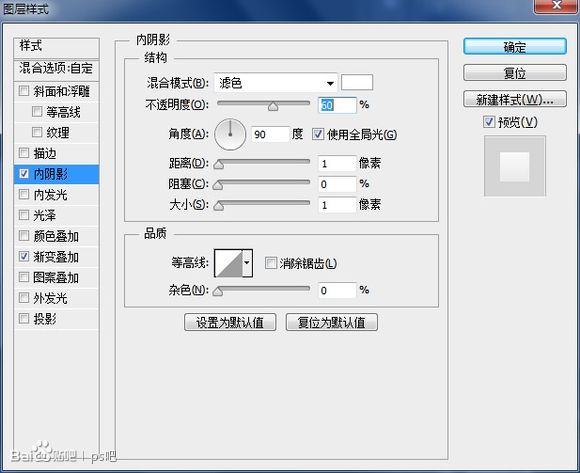Click the angle value field showing 90
580x473 pixels.
coord(270,134)
